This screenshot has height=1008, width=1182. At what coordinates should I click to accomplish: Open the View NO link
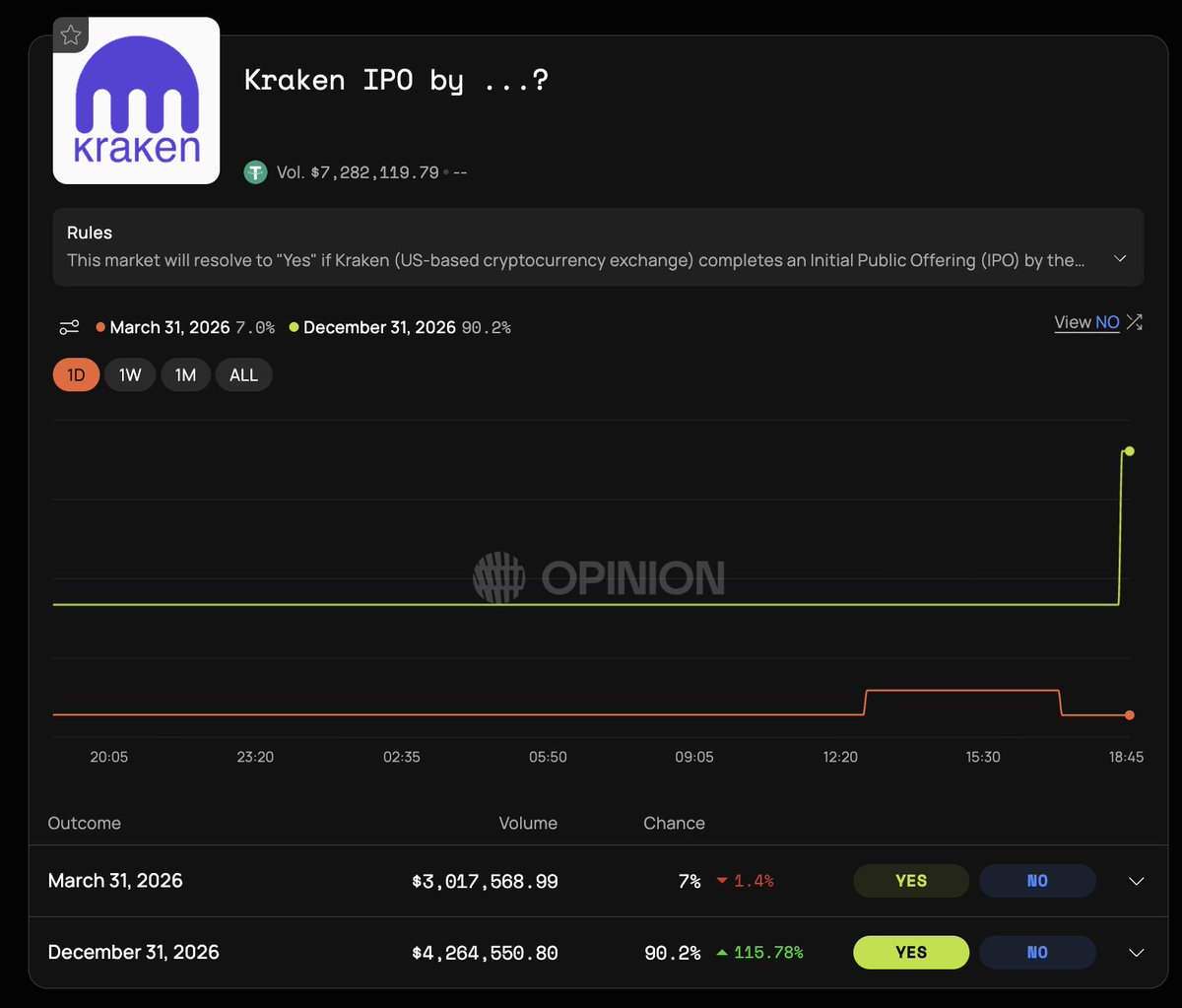[x=1086, y=322]
